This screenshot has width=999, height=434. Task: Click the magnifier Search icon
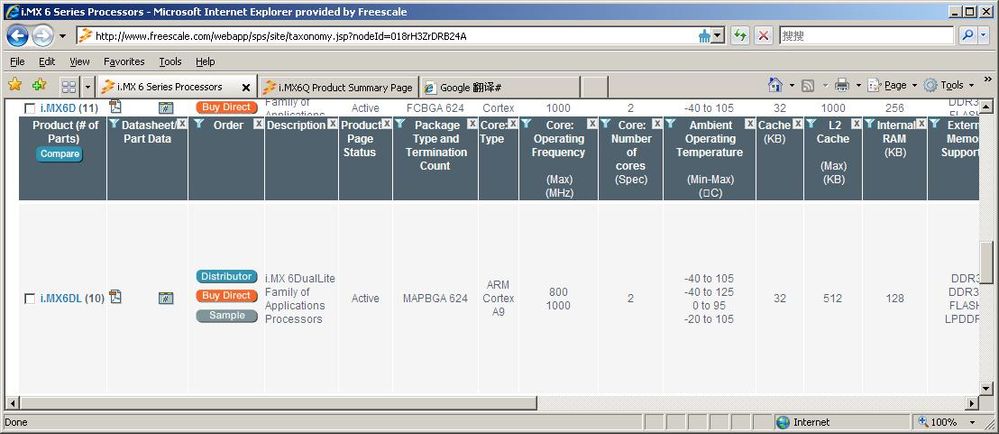[967, 36]
